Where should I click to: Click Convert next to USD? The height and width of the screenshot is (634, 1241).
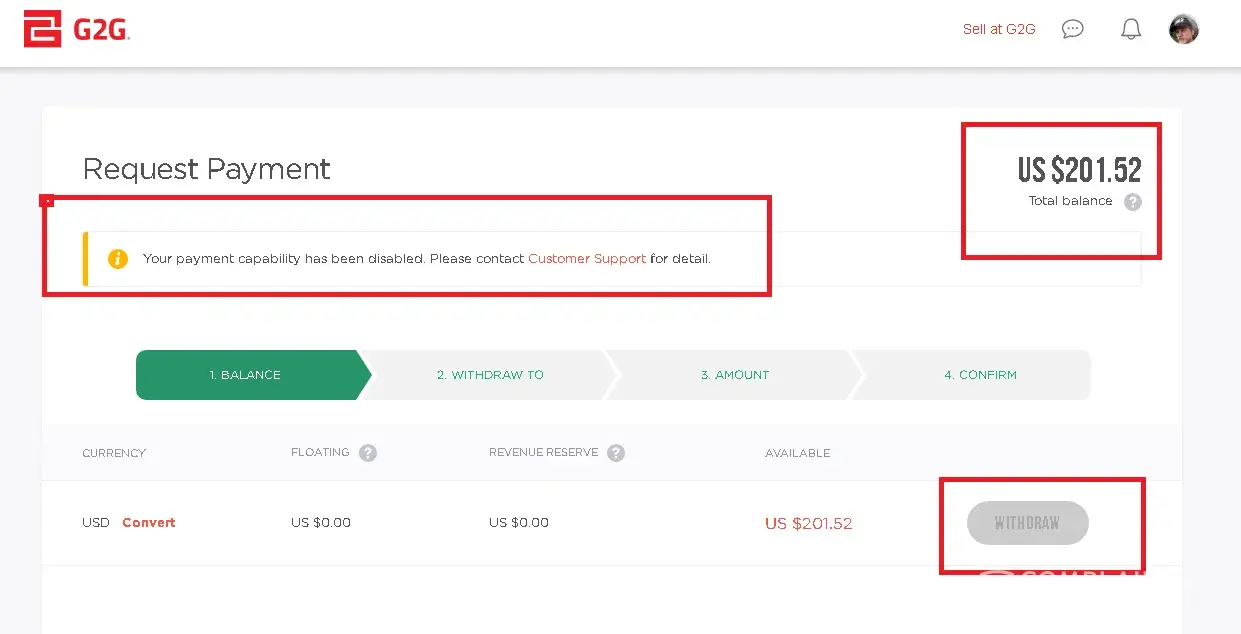pyautogui.click(x=149, y=523)
